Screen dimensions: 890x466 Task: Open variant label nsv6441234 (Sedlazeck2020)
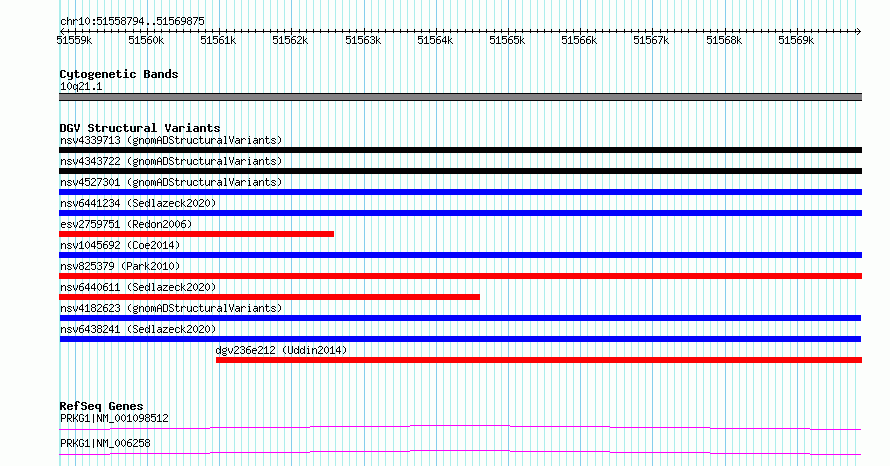click(x=138, y=203)
